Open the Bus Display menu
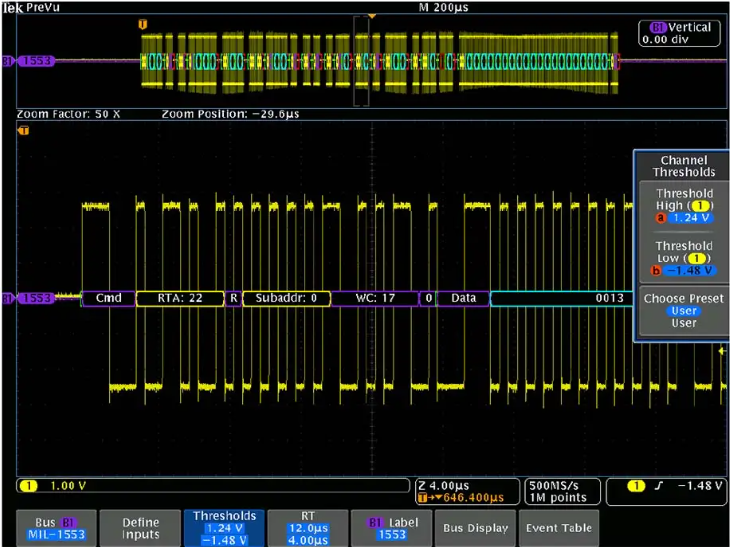Screen dimensions: 730x547 click(x=475, y=528)
